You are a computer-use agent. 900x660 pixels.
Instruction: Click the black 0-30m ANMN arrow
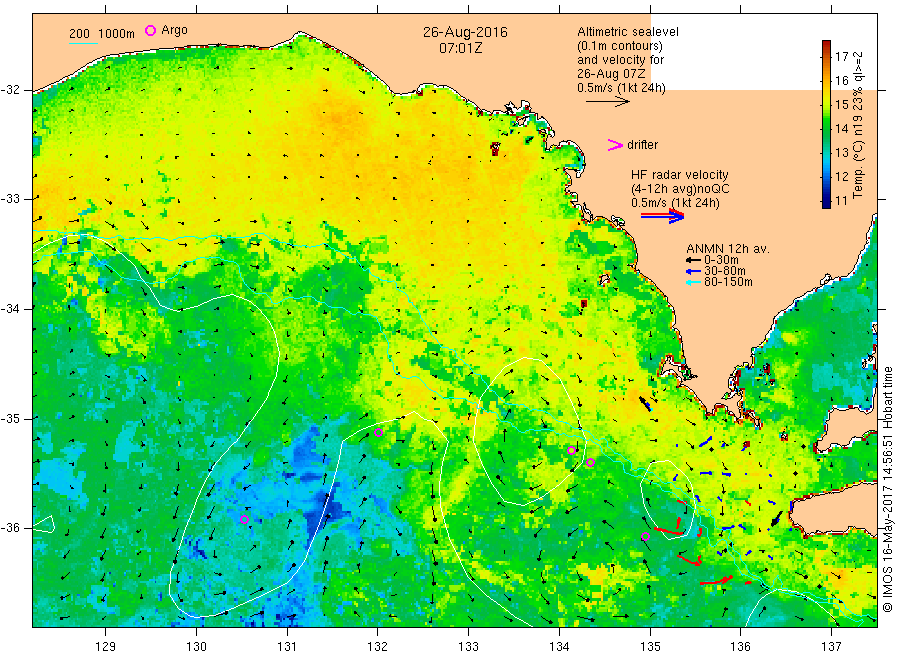coord(693,260)
